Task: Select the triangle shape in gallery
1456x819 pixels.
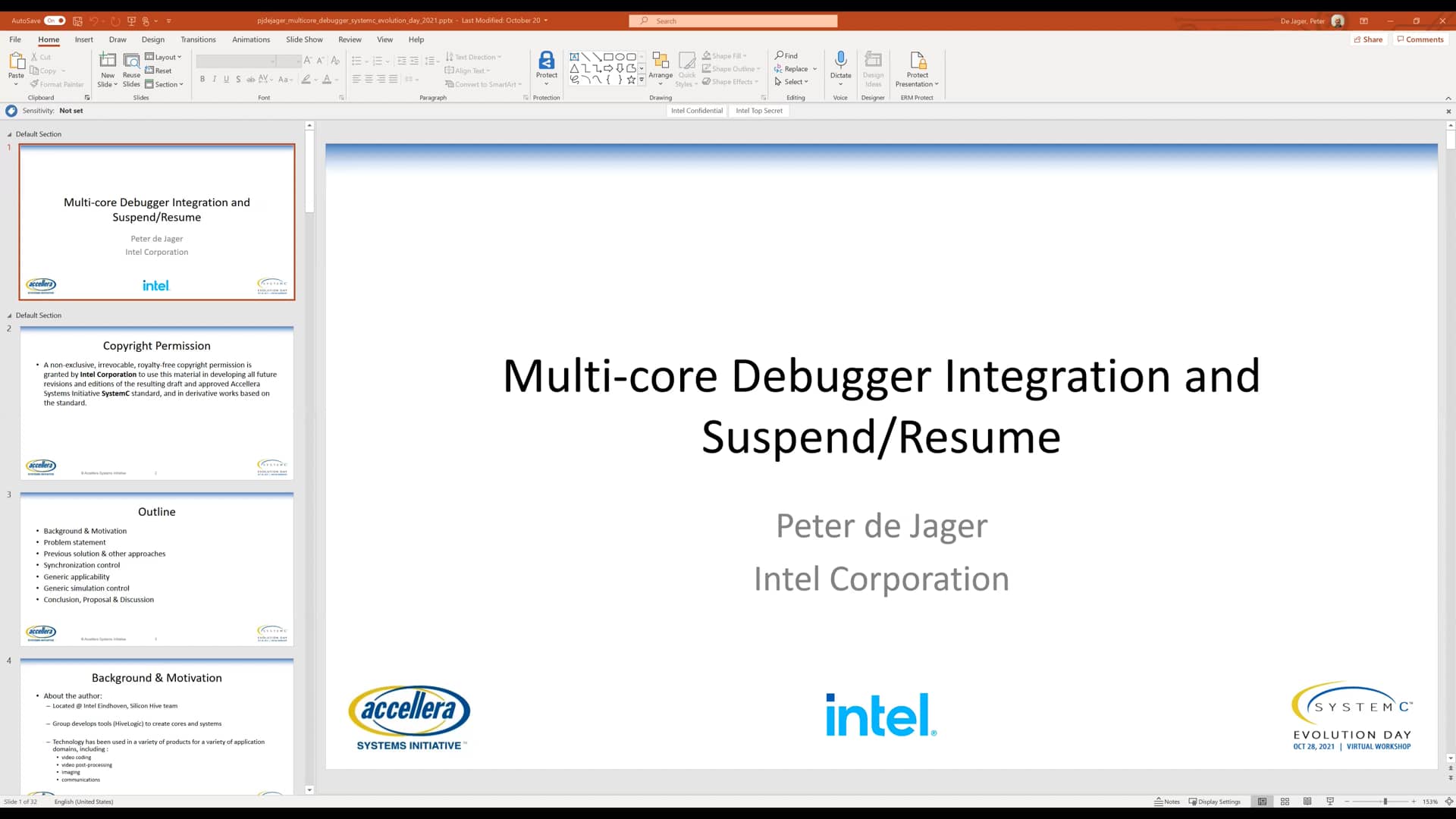Action: 574,68
